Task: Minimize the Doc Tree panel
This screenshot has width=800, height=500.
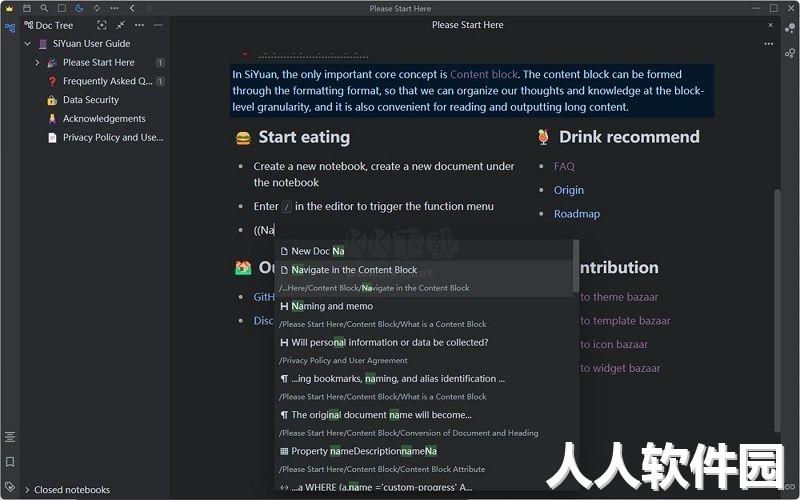Action: point(158,25)
